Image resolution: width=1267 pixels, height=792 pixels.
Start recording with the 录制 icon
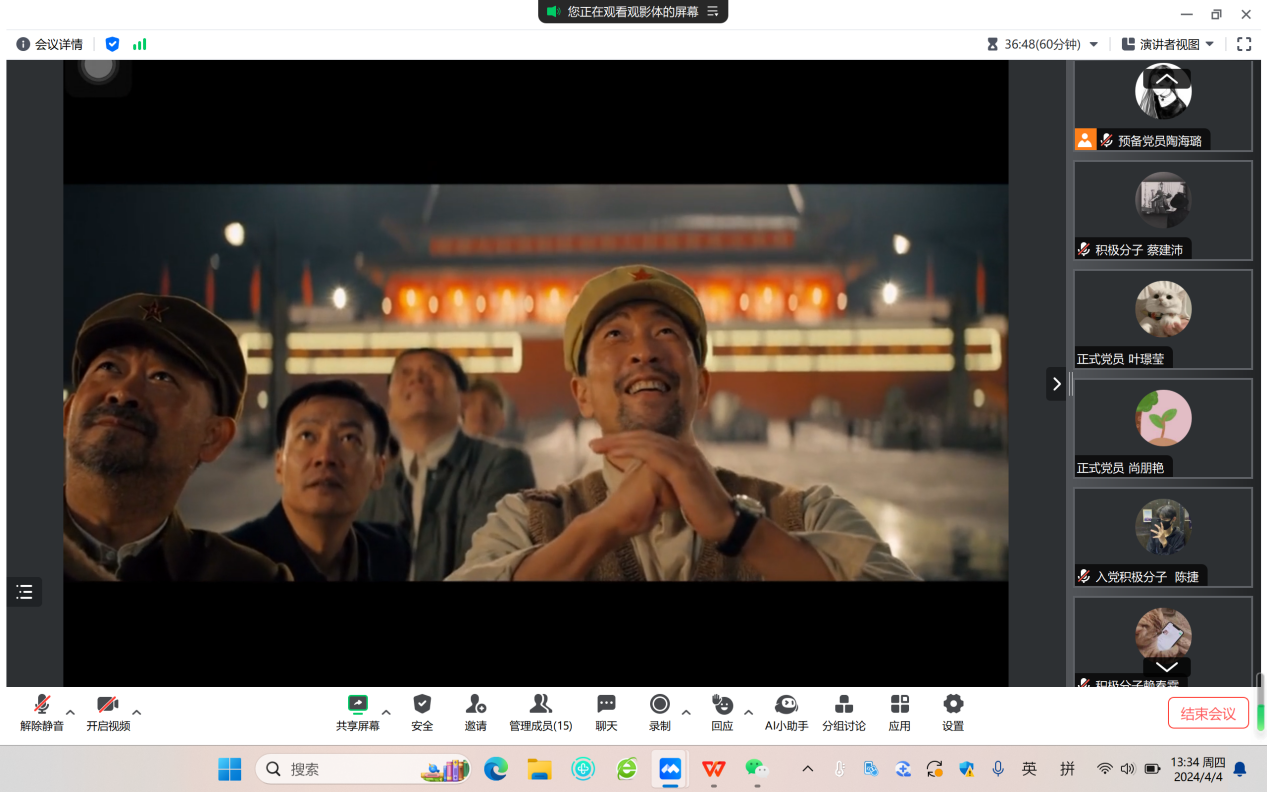point(661,711)
